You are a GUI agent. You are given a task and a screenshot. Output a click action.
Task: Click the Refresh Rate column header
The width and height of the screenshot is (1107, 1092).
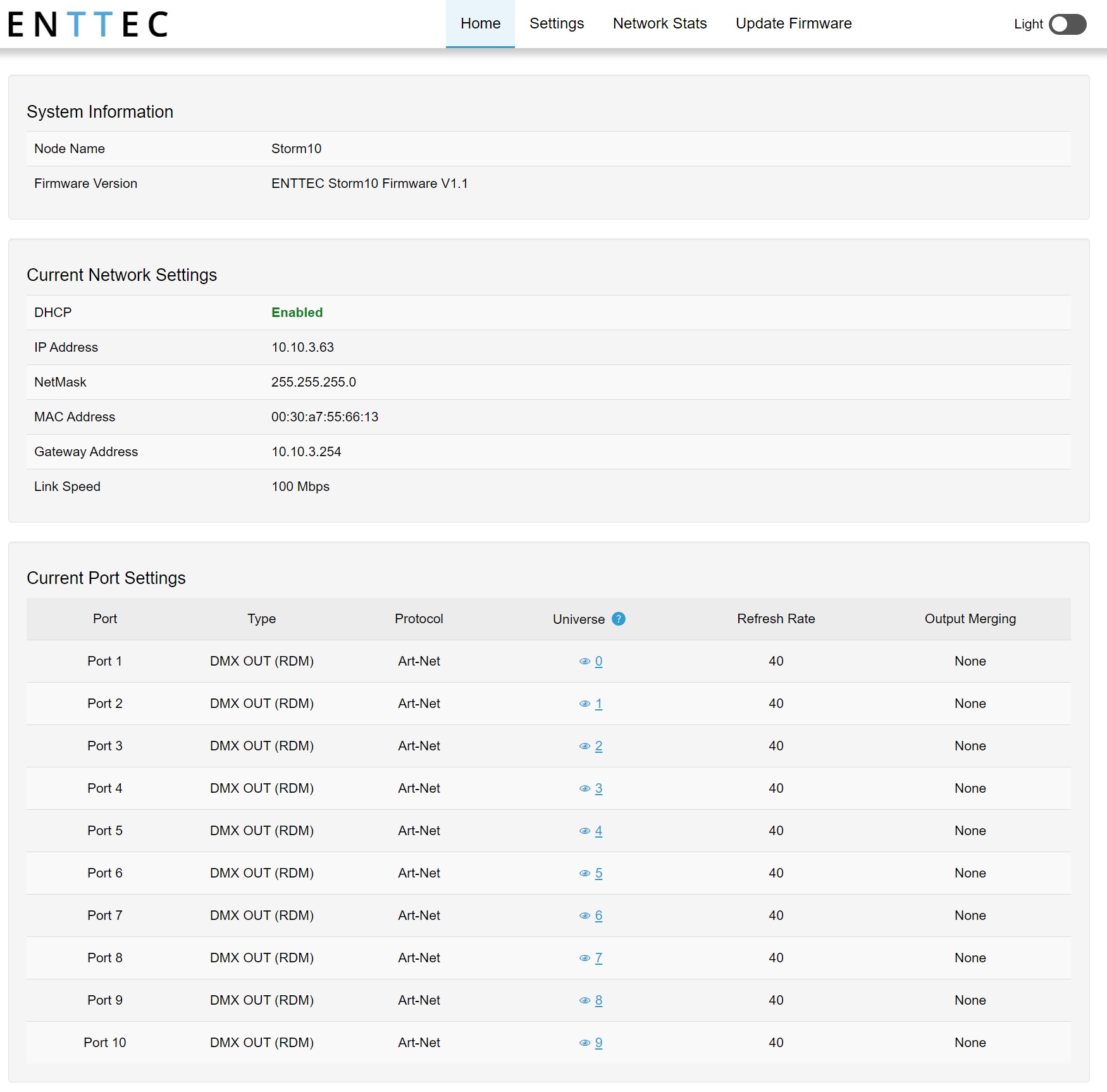tap(776, 619)
